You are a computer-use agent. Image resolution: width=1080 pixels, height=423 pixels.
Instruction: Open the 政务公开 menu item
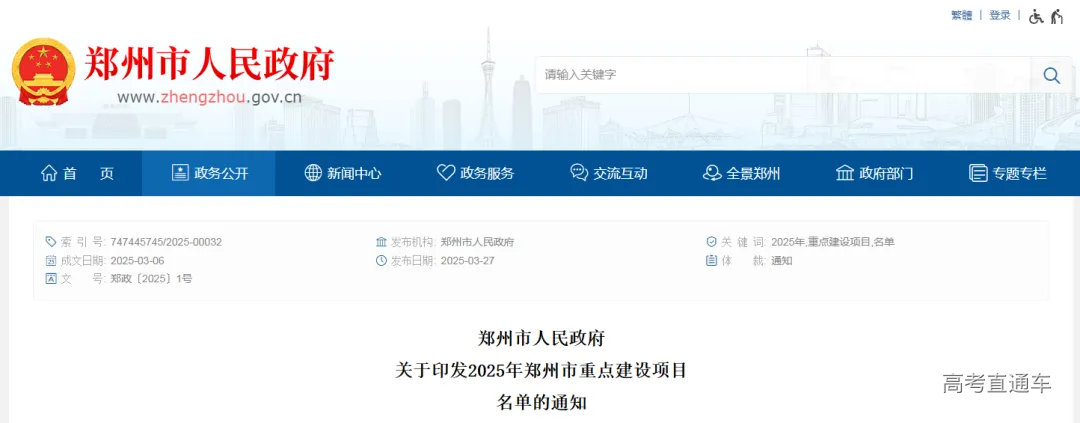209,173
